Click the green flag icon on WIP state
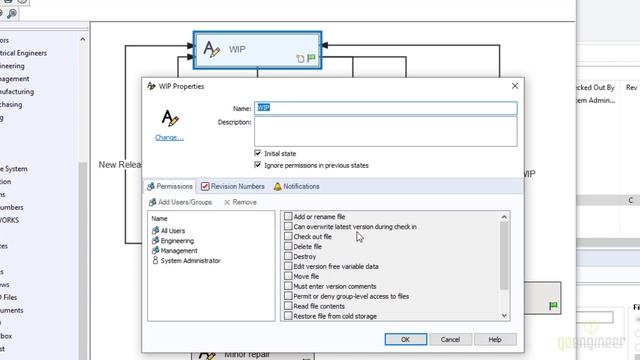640x360 pixels. click(x=311, y=58)
